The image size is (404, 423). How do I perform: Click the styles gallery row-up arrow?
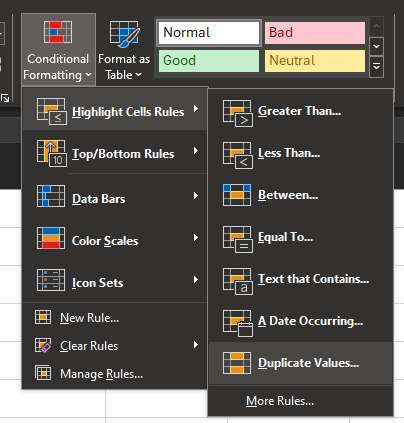click(x=376, y=26)
